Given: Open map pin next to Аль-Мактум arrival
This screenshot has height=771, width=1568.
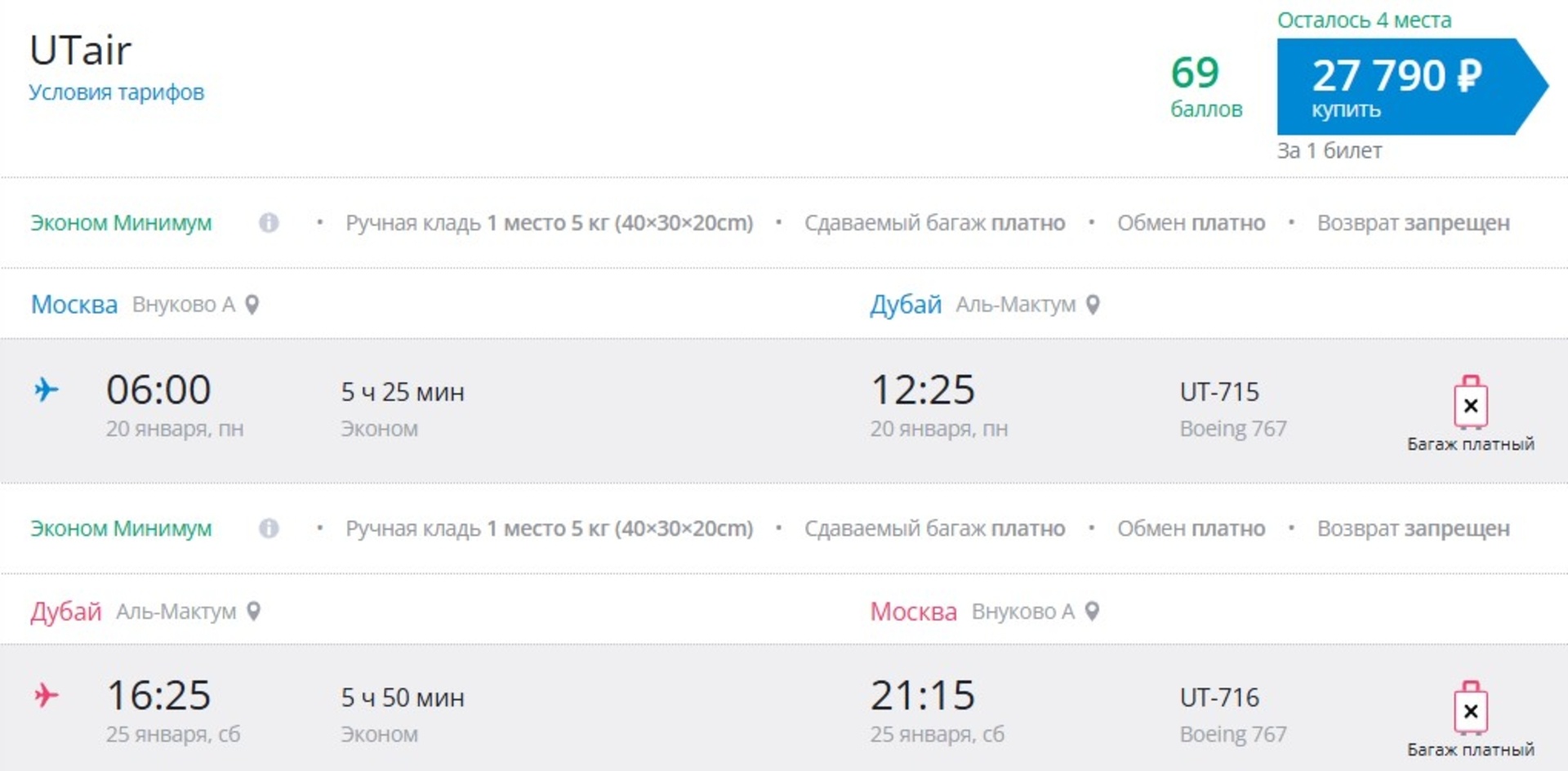Looking at the screenshot, I should [1093, 305].
